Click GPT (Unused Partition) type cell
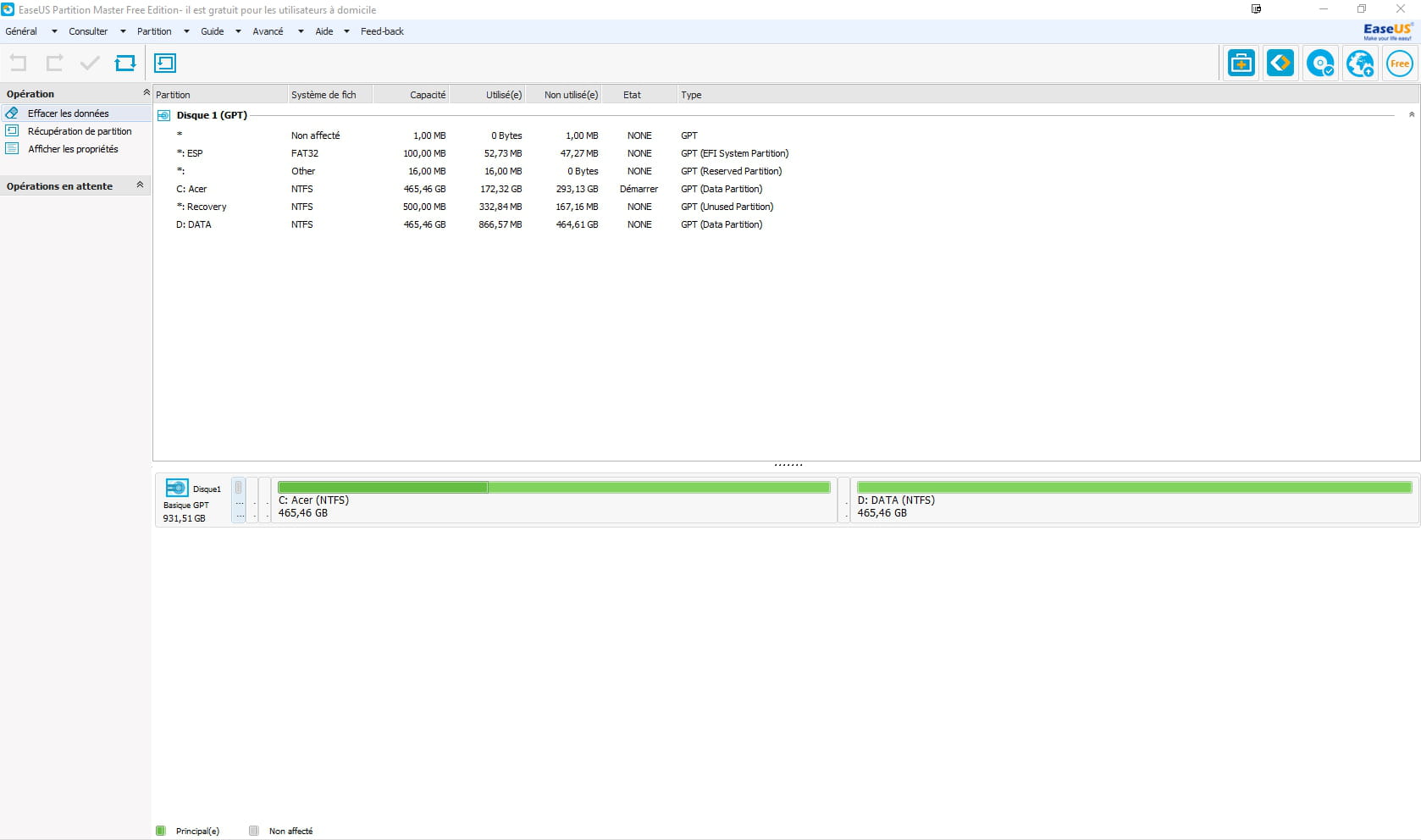Screen dimensions: 1421x840 click(x=727, y=207)
